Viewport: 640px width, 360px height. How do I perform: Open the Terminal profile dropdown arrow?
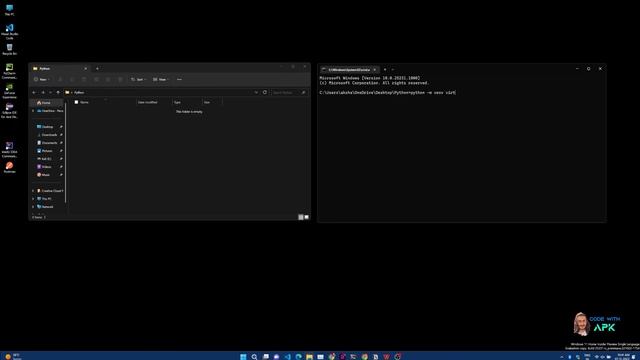pos(393,70)
